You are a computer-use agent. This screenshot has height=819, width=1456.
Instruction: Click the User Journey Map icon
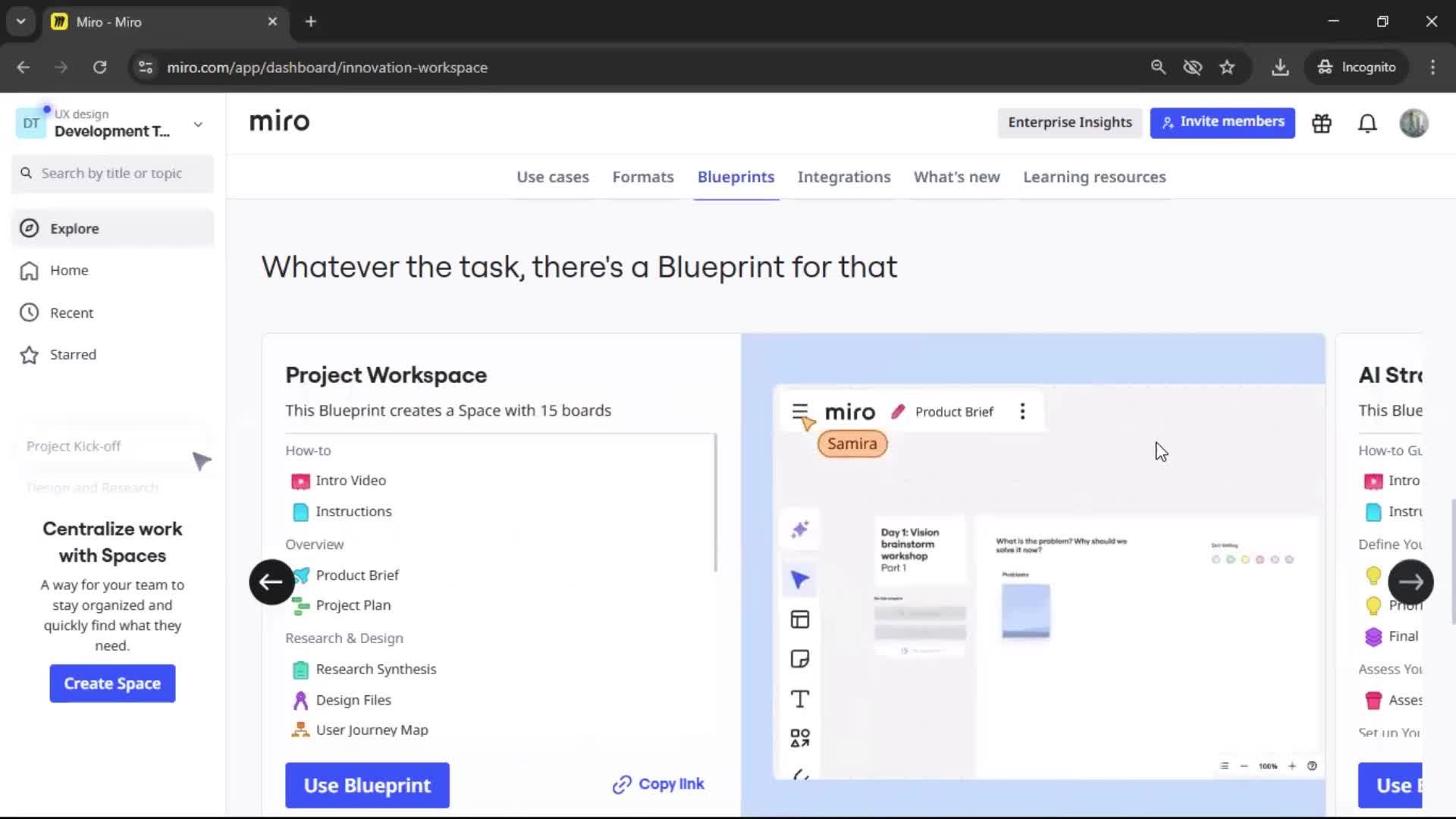300,730
